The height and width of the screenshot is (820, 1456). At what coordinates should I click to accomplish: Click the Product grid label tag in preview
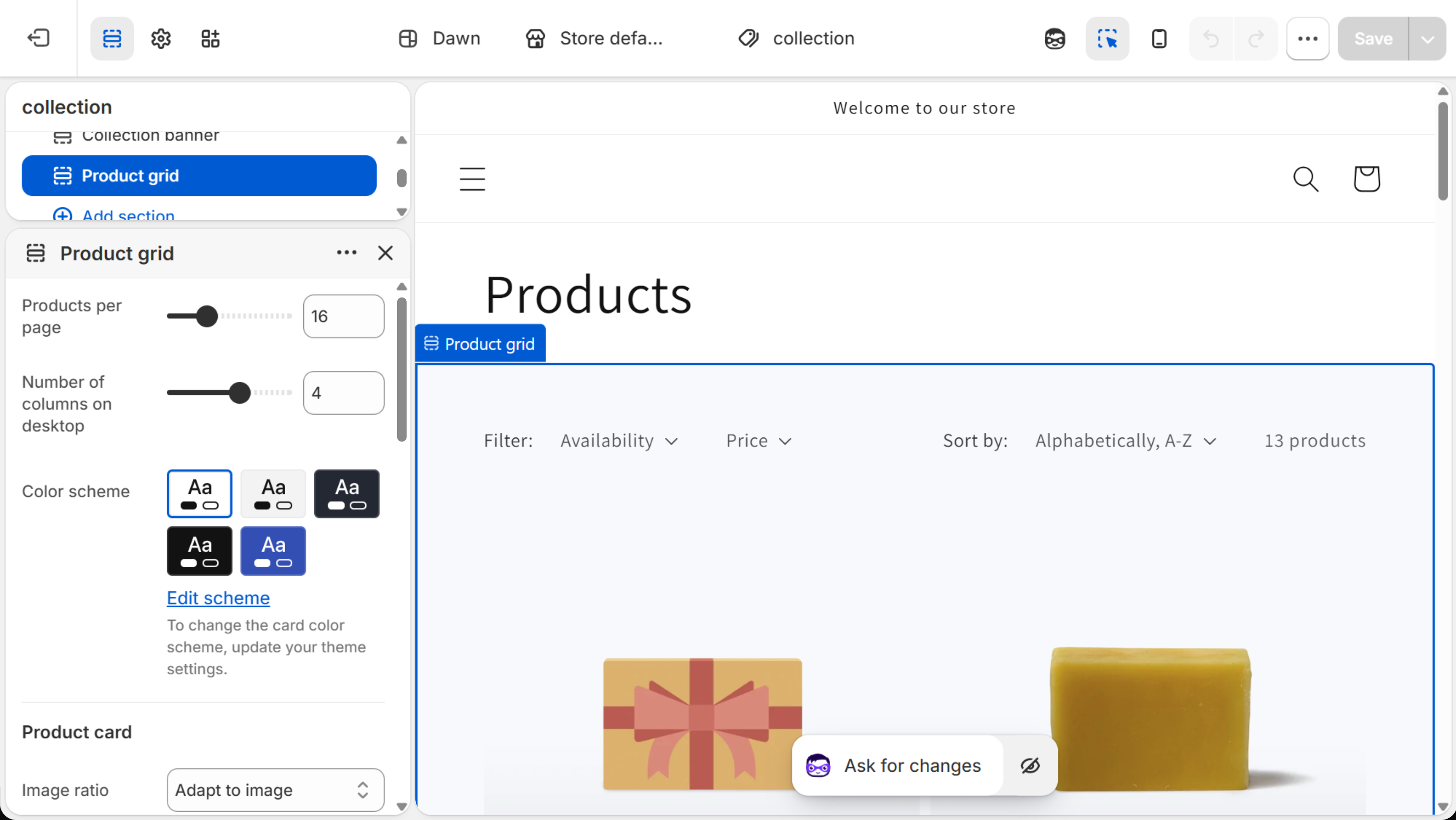coord(480,343)
